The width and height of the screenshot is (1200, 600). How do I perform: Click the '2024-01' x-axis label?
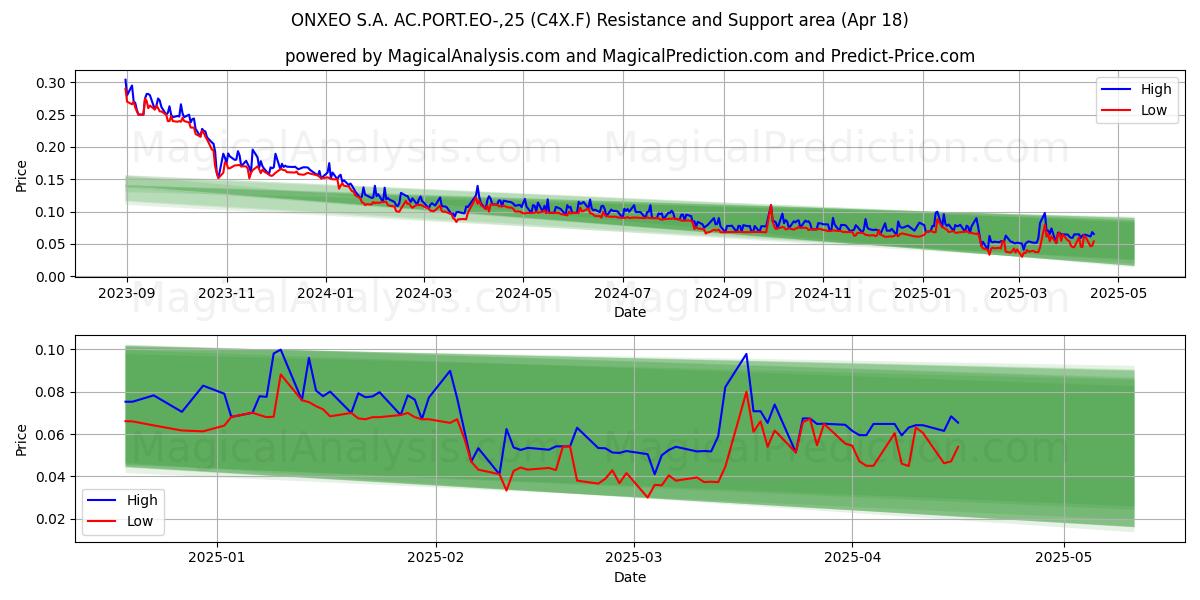326,294
